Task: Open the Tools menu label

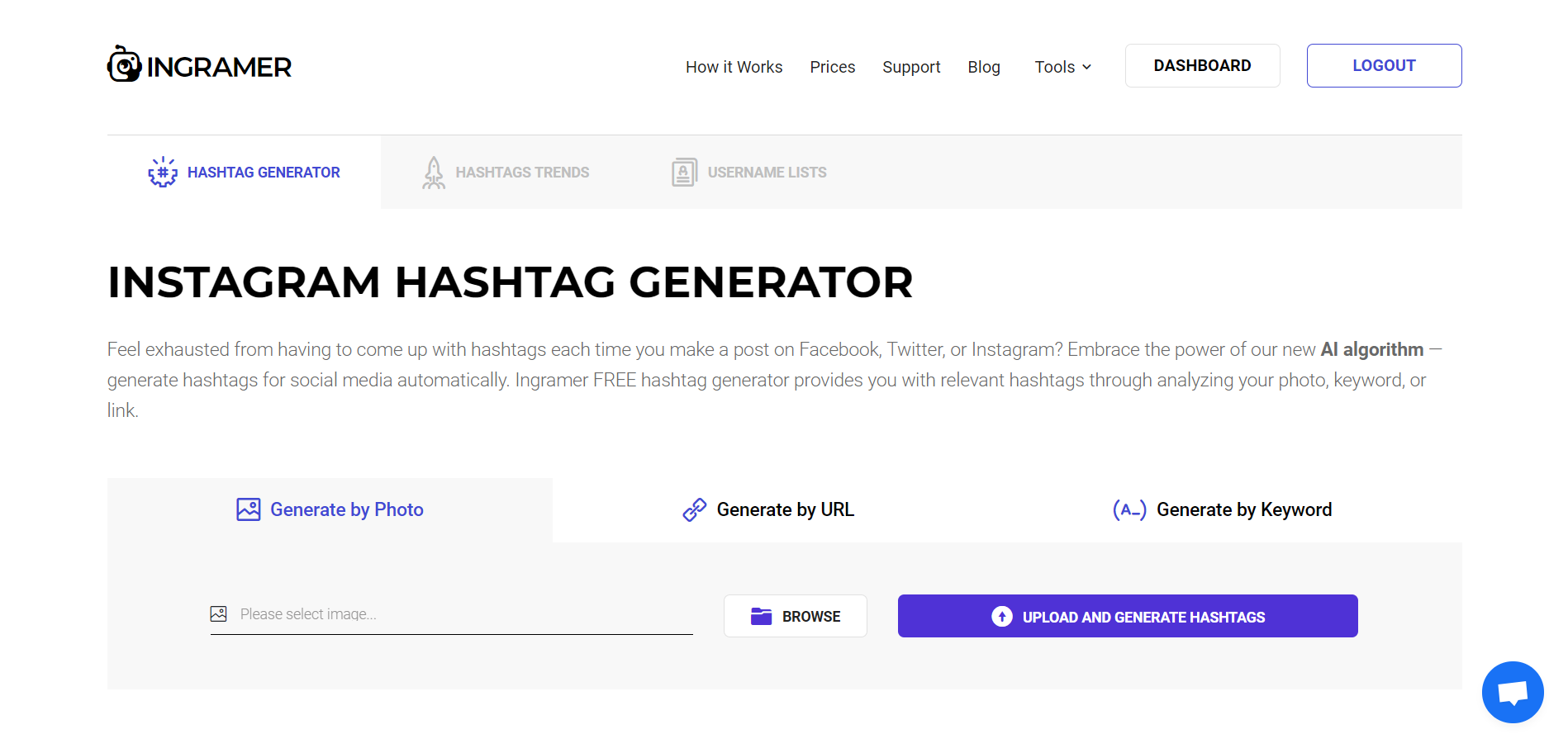Action: coord(1055,67)
